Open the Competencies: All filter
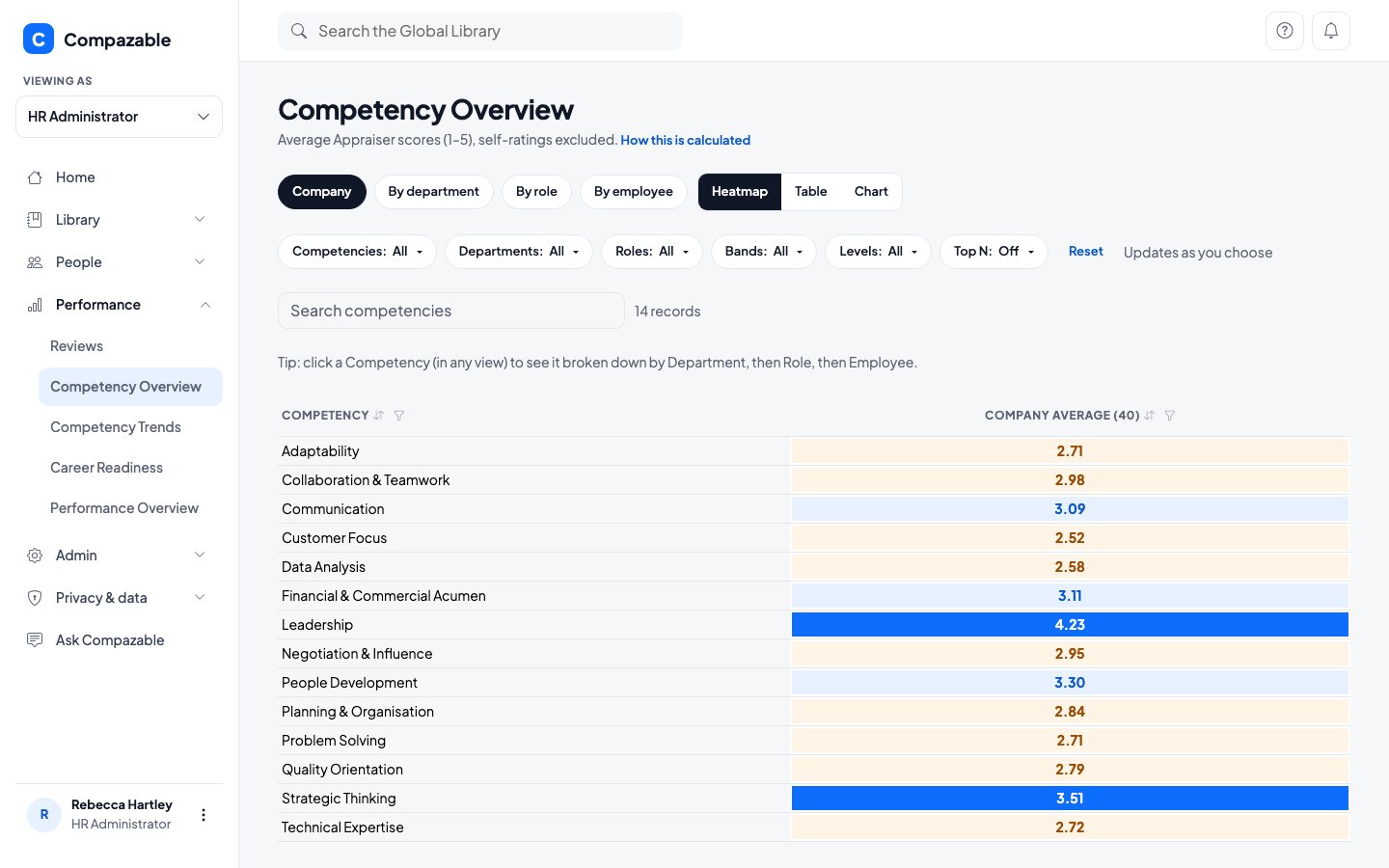Viewport: 1389px width, 868px height. 357,252
